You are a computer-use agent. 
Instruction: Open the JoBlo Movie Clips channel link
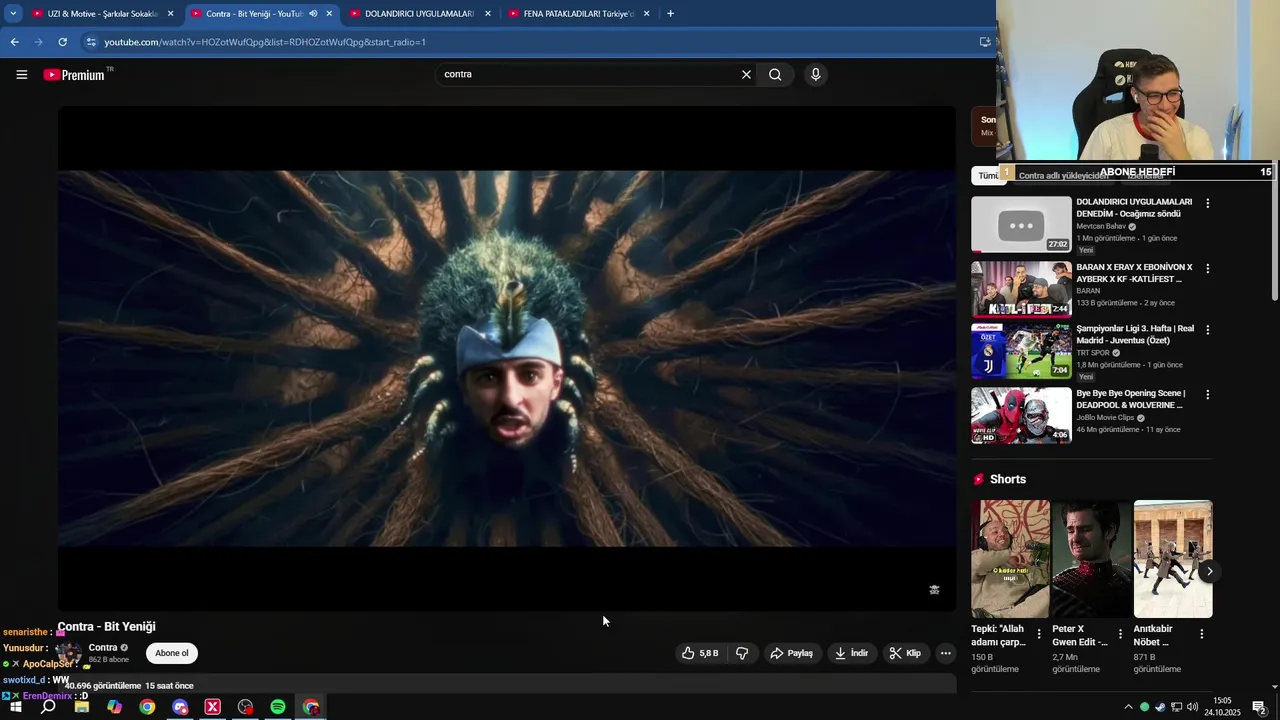[x=1105, y=418]
